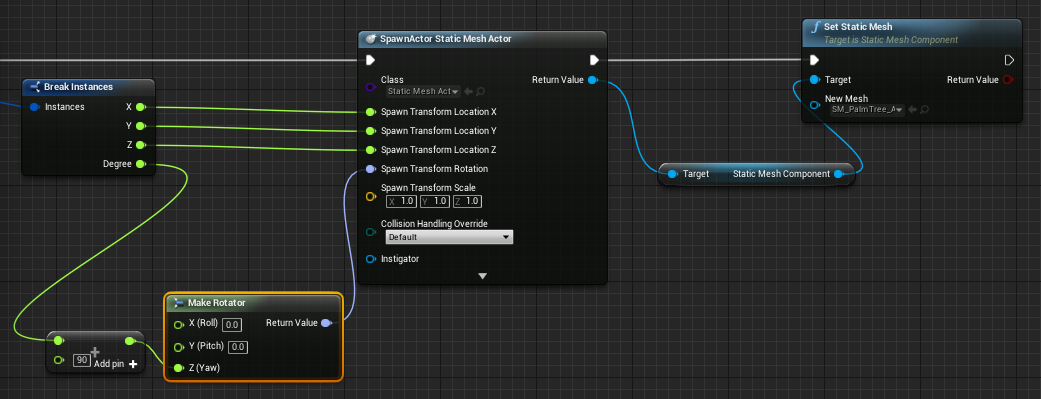This screenshot has width=1041, height=399.
Task: Click the New Mesh input pin
Action: point(814,104)
